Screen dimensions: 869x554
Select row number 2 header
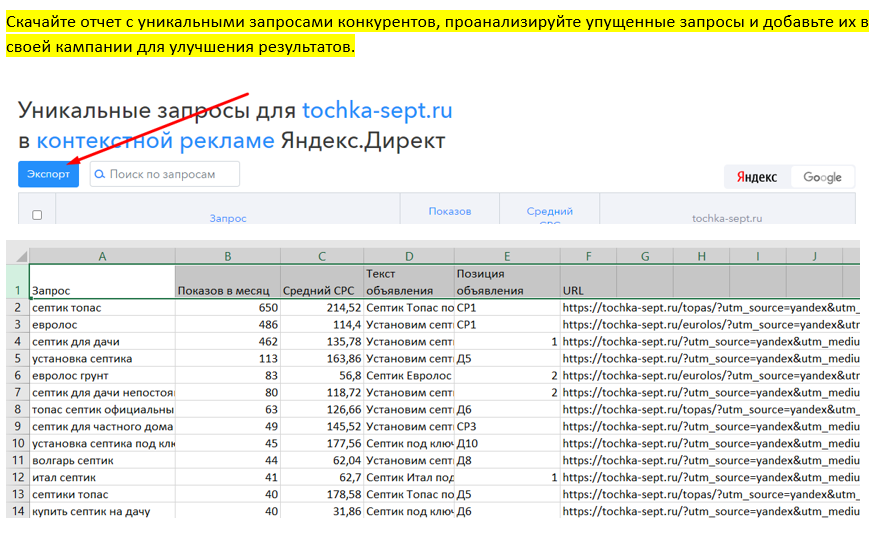click(x=17, y=307)
